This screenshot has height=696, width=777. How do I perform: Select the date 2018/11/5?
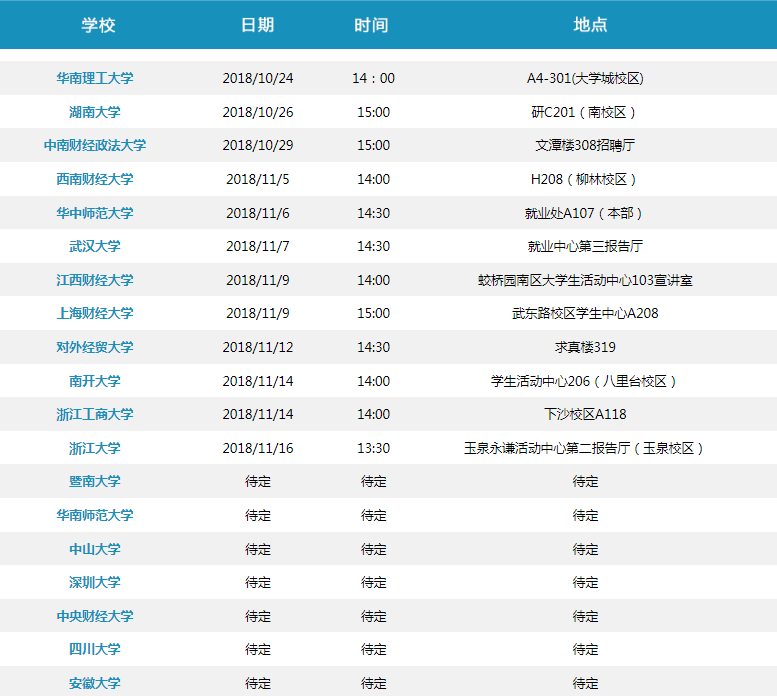(258, 179)
